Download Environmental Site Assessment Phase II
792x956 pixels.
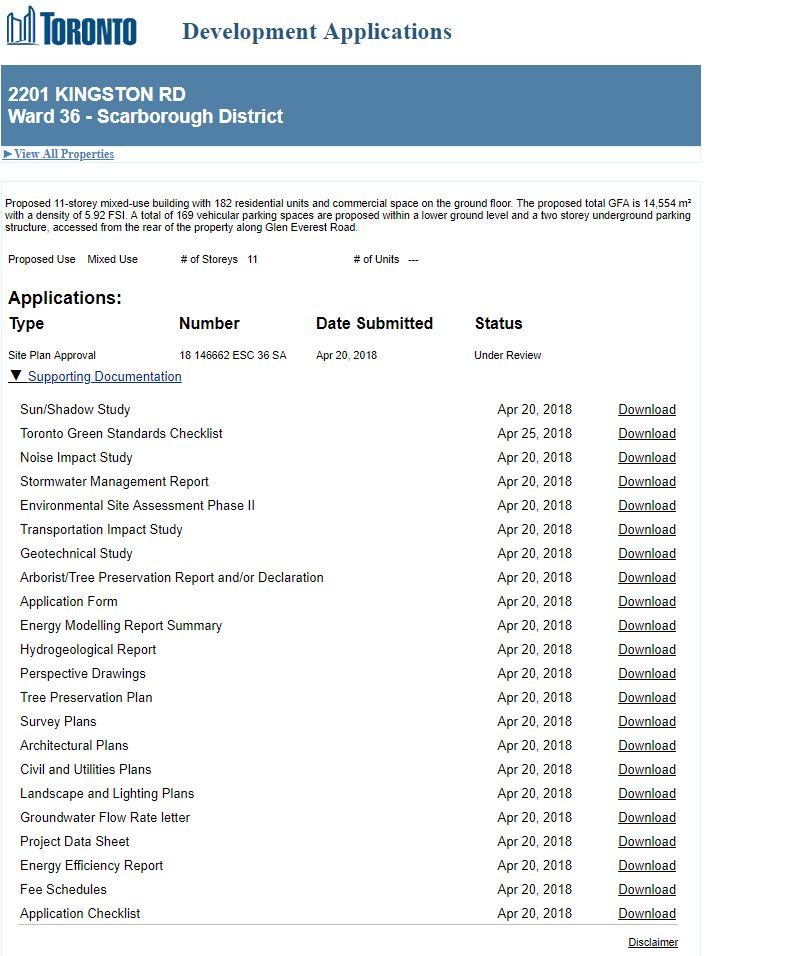coord(646,506)
